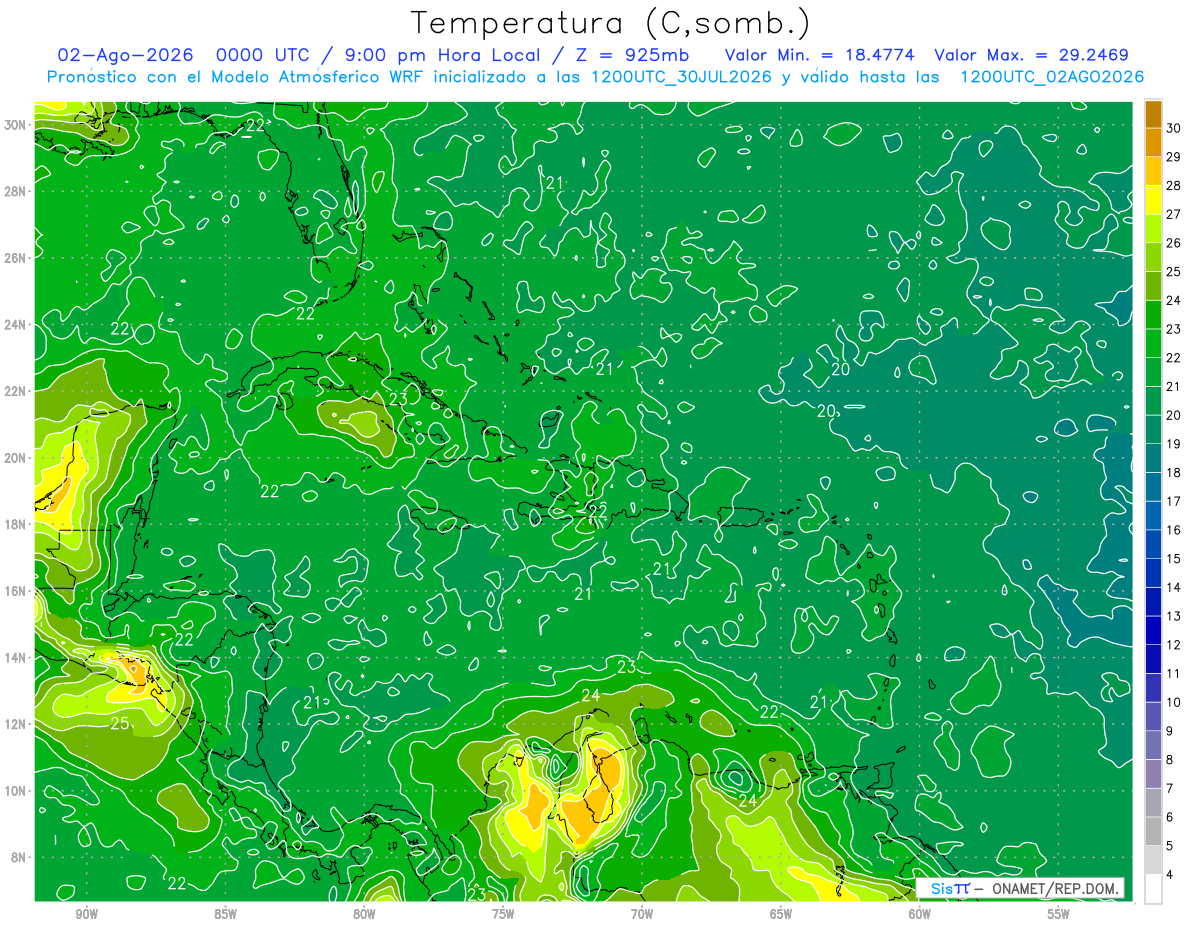
Task: Click the '20N' latitude axis label
Action: point(16,458)
